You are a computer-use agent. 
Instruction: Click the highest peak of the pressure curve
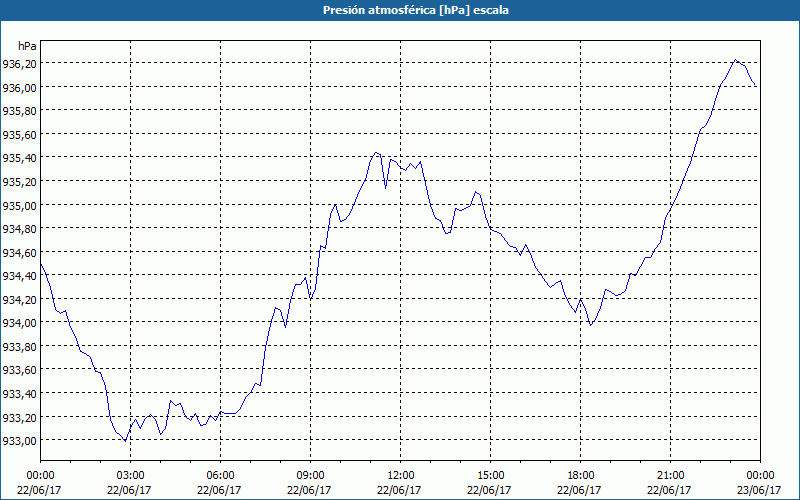pyautogui.click(x=736, y=61)
